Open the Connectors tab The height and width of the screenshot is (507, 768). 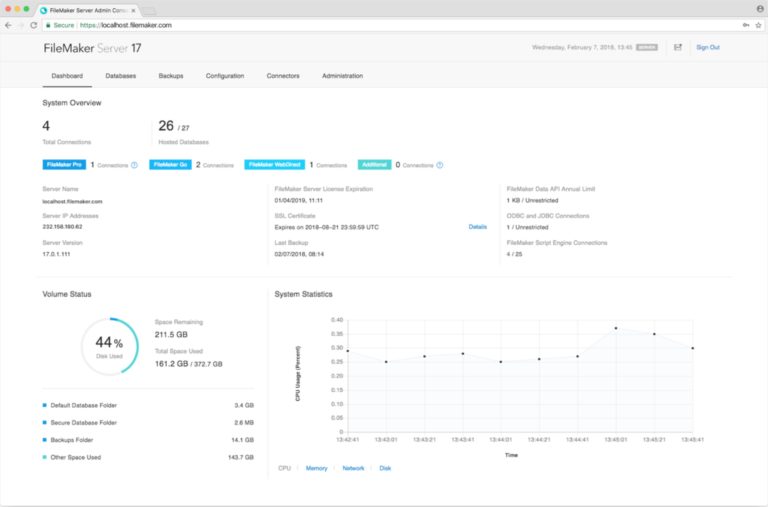point(283,76)
